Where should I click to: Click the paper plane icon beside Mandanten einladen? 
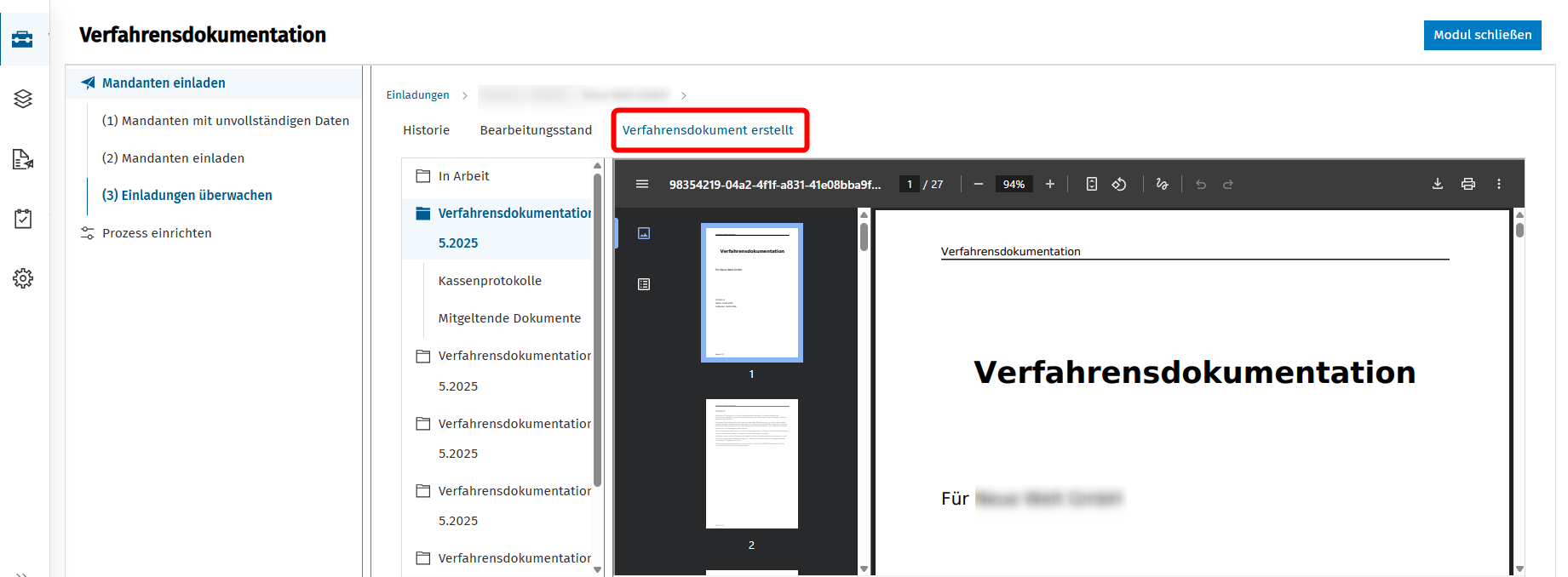click(x=88, y=83)
